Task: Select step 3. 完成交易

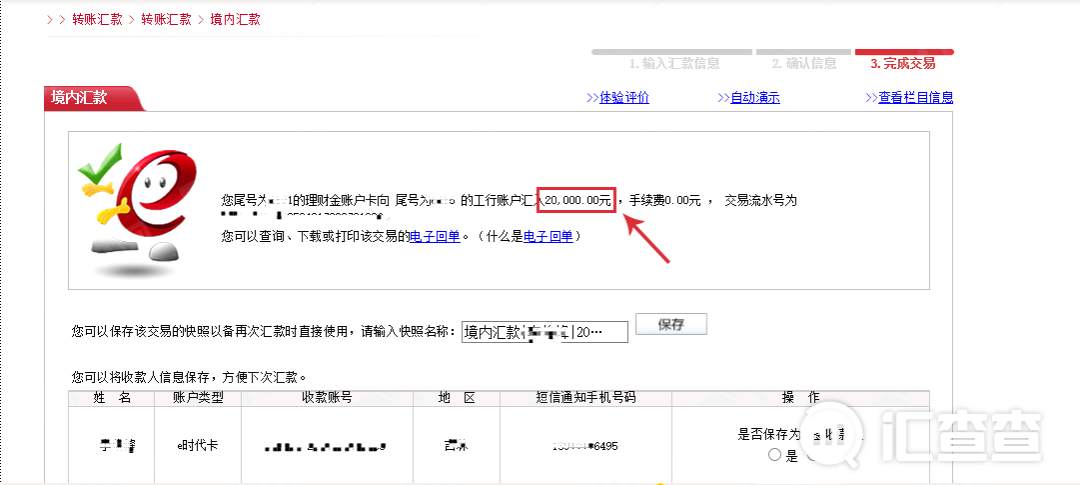Action: pyautogui.click(x=902, y=63)
